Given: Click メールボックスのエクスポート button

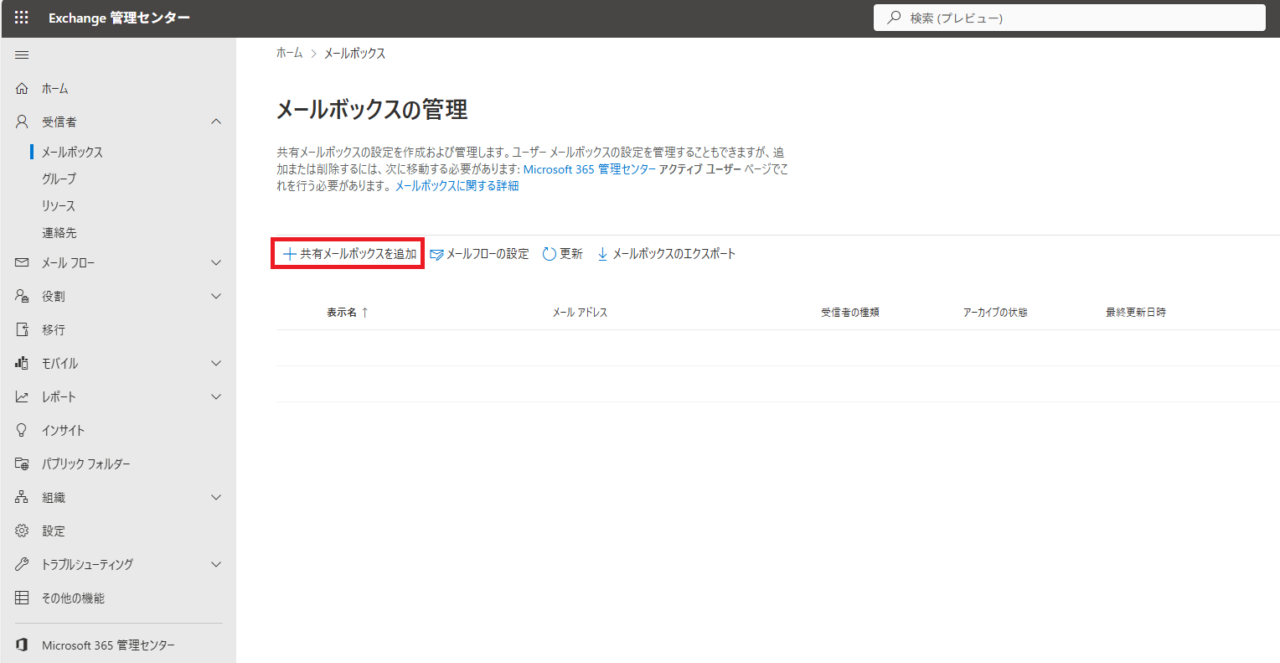Looking at the screenshot, I should [x=666, y=254].
